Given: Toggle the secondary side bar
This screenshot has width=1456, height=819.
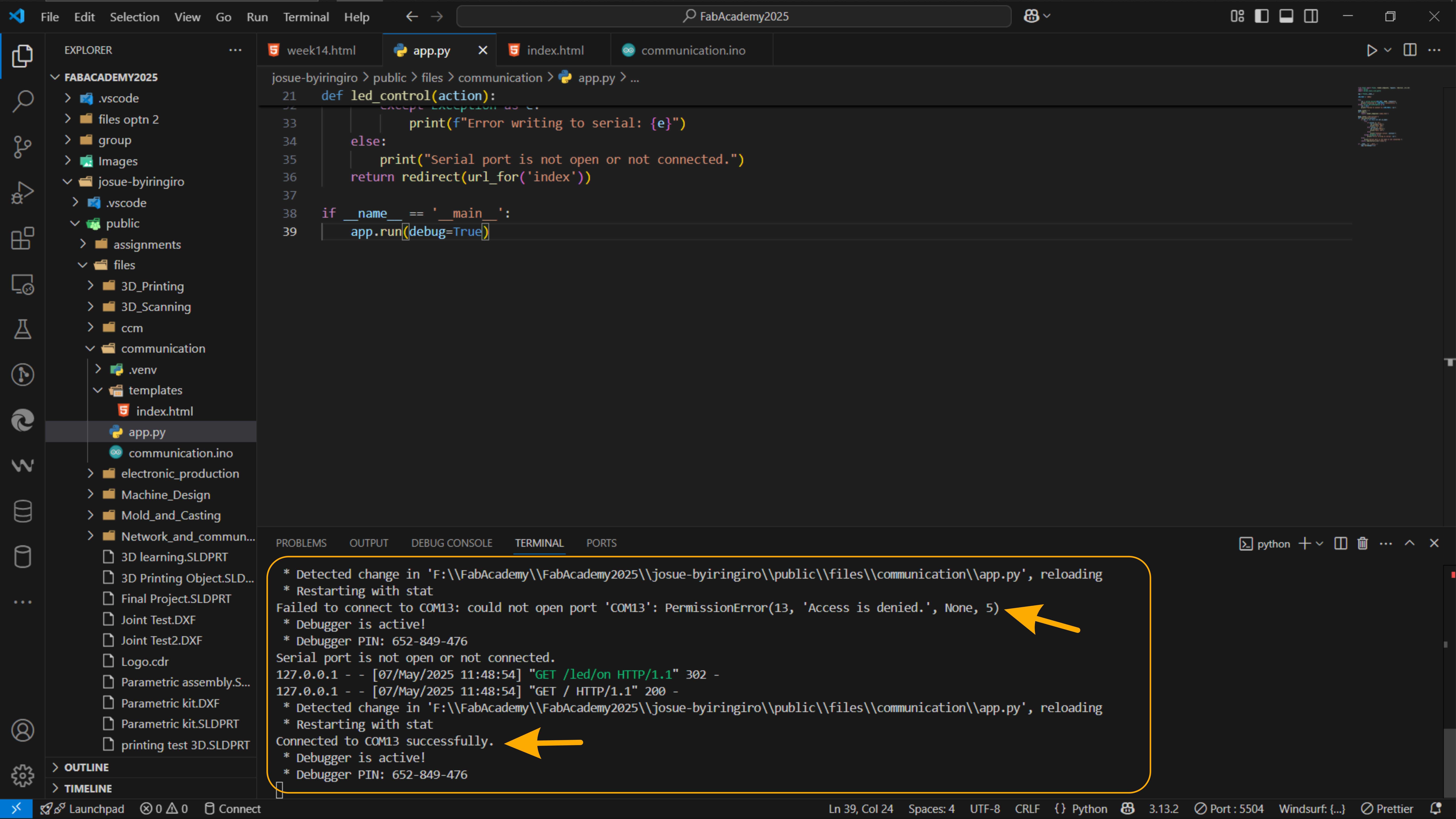Looking at the screenshot, I should coord(1311,16).
